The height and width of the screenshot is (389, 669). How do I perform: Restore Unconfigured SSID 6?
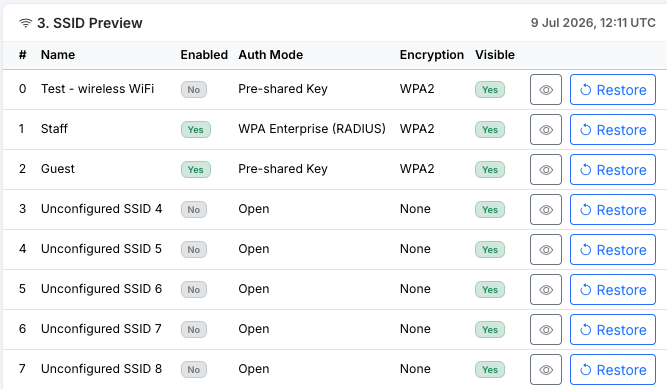[613, 290]
